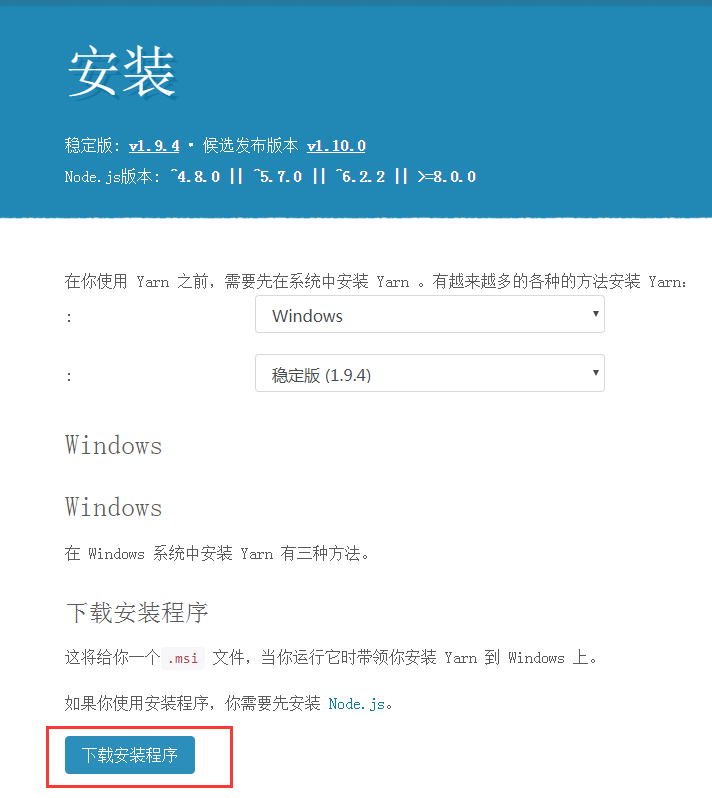Click the 下载安装程序 blue button

130,755
